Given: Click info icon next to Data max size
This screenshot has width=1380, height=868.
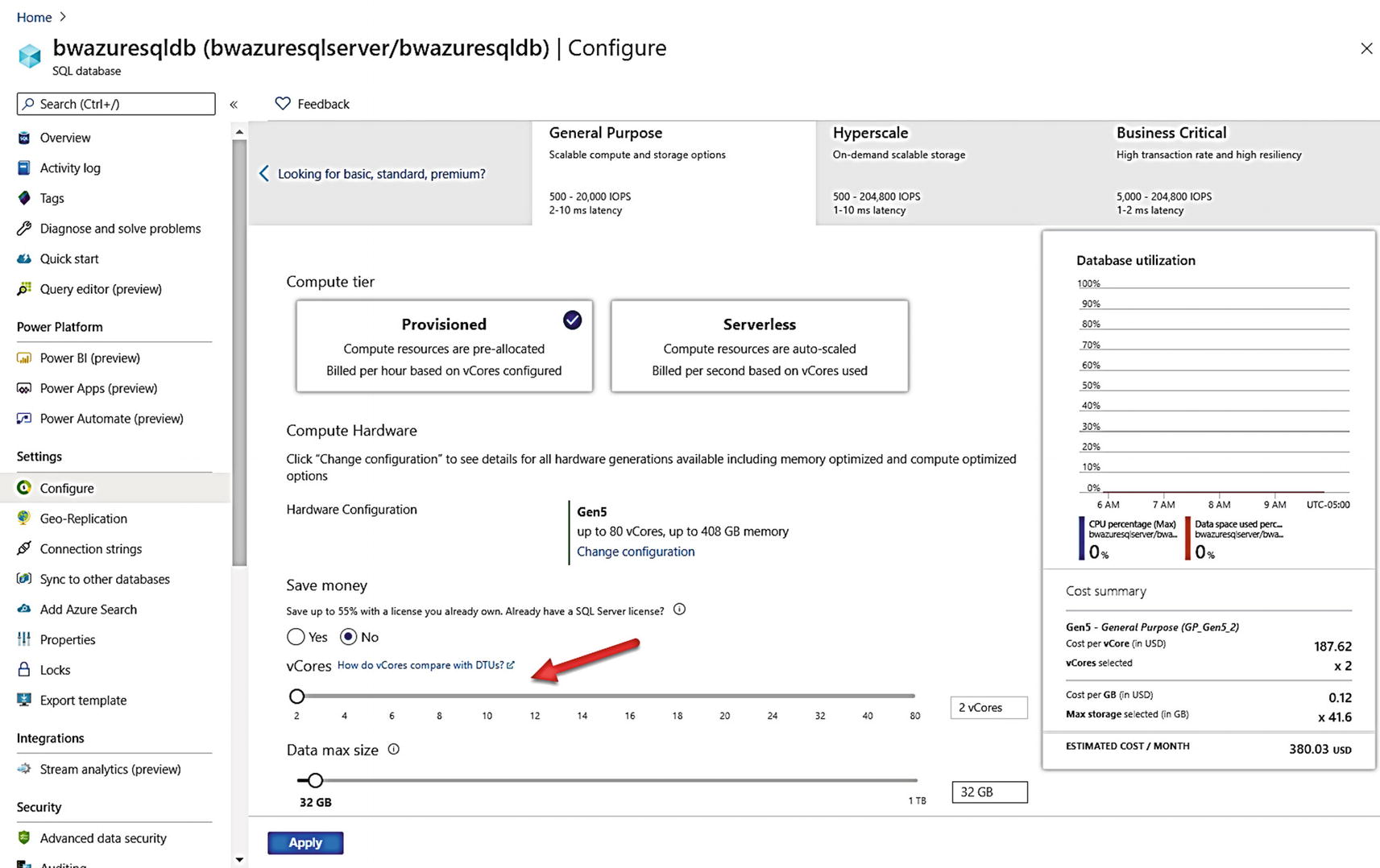Looking at the screenshot, I should point(393,749).
